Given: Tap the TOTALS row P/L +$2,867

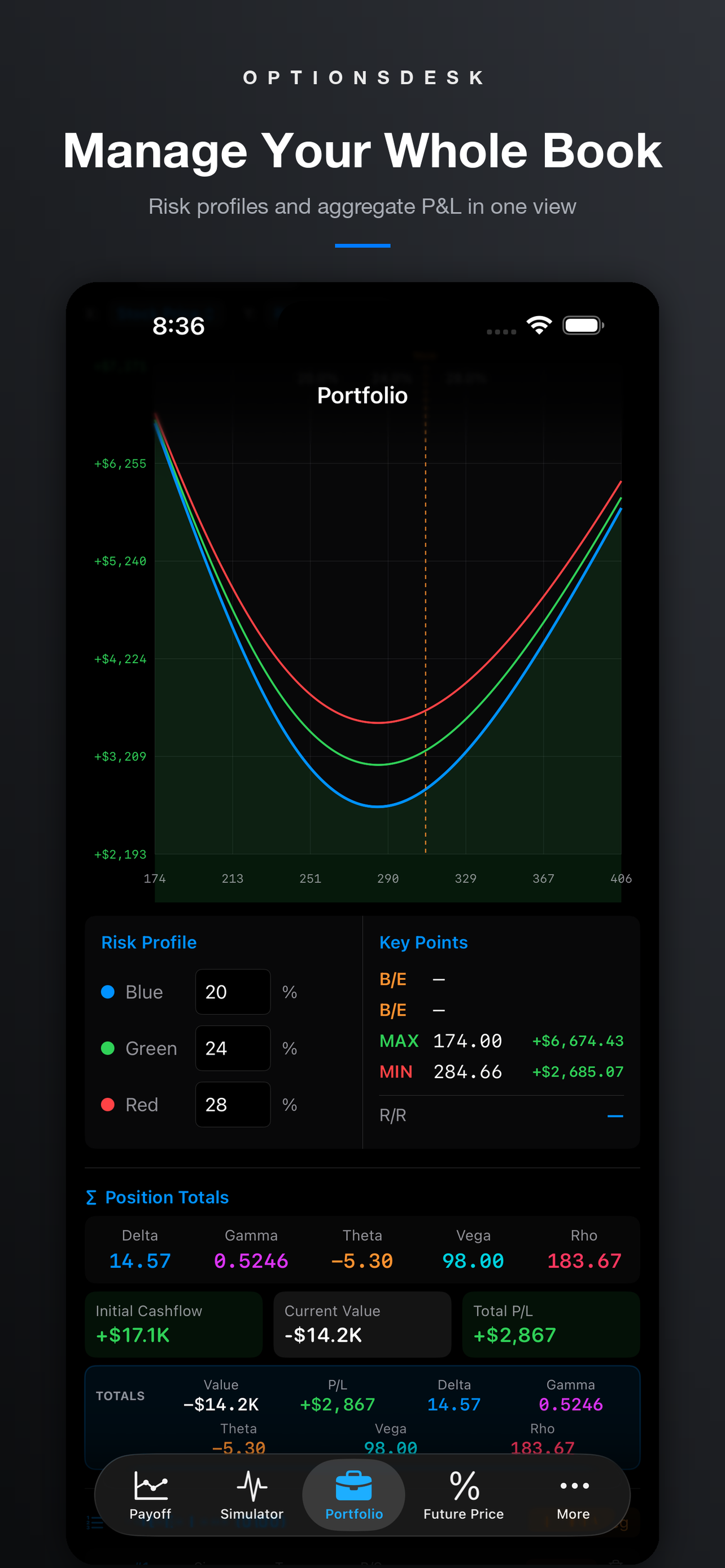Looking at the screenshot, I should 337,1405.
